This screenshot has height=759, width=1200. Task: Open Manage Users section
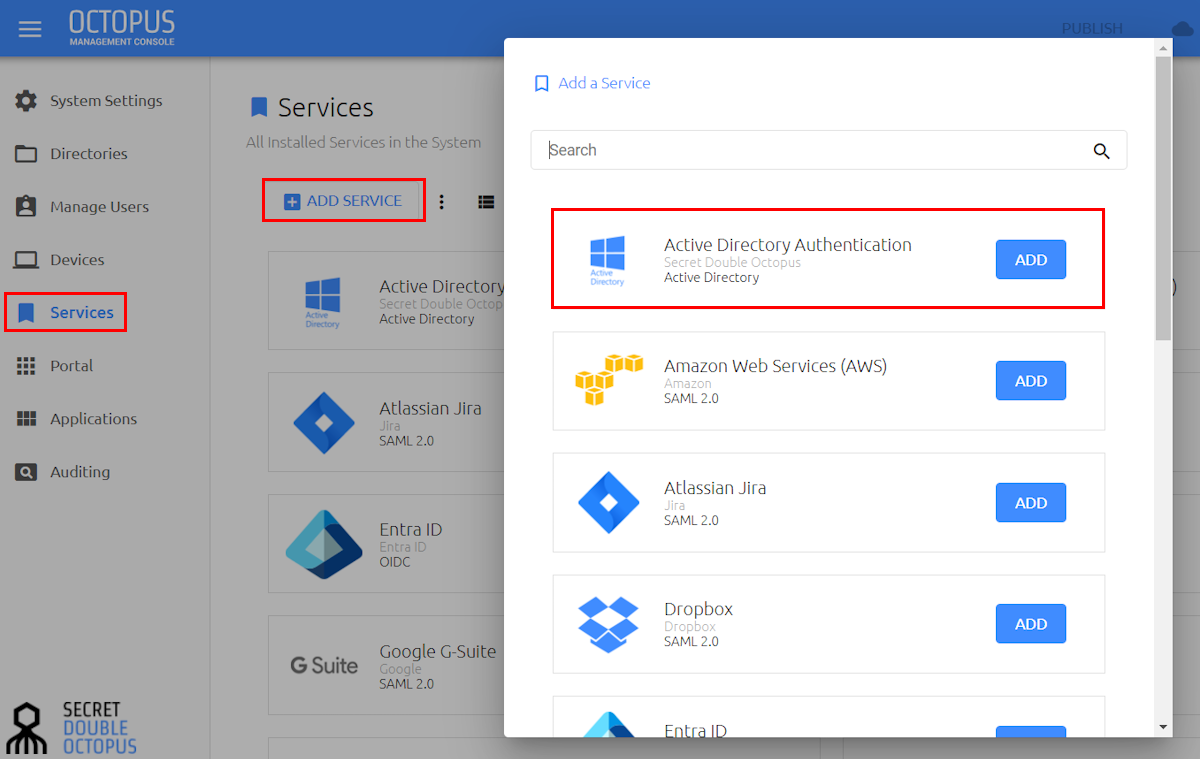point(99,207)
